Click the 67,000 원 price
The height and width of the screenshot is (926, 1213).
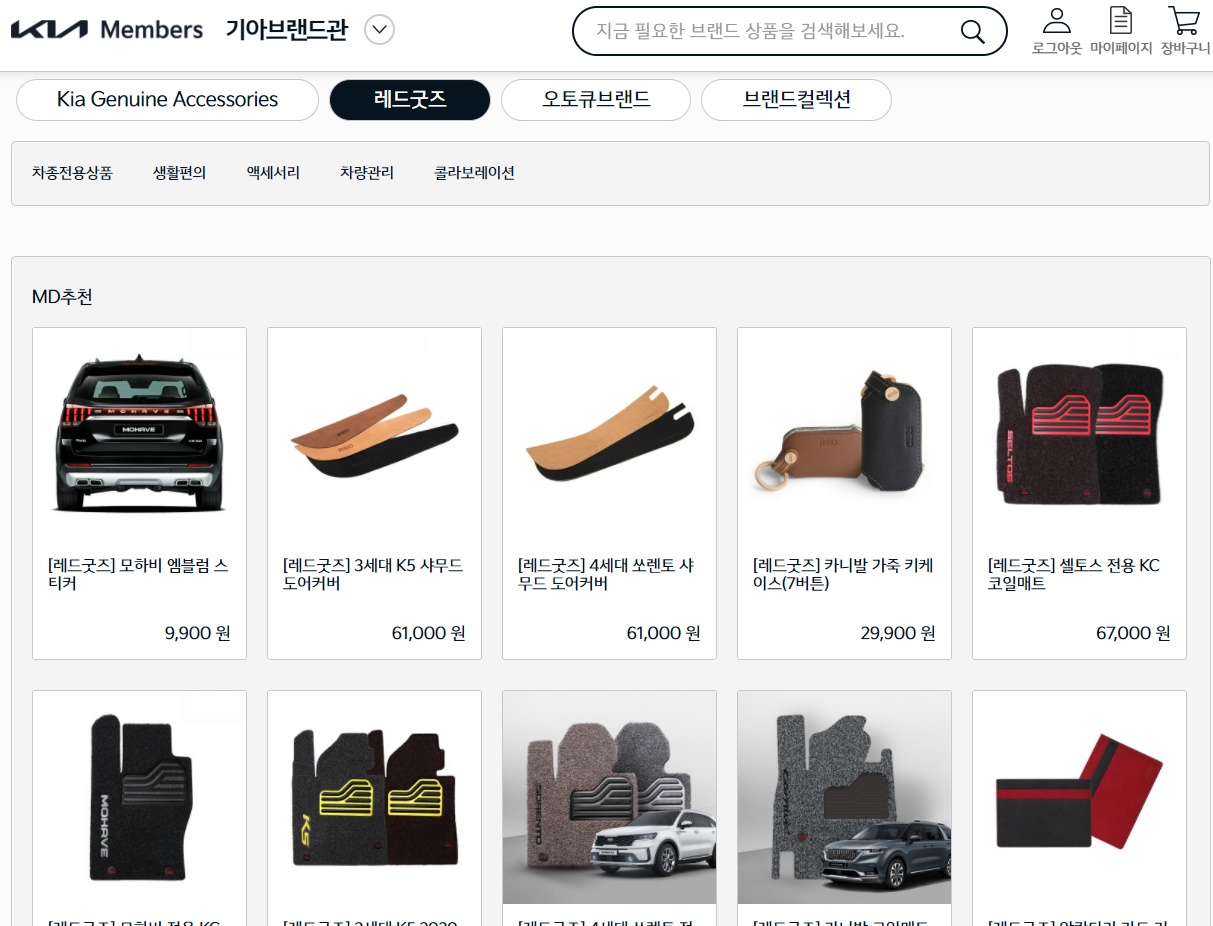click(1134, 633)
